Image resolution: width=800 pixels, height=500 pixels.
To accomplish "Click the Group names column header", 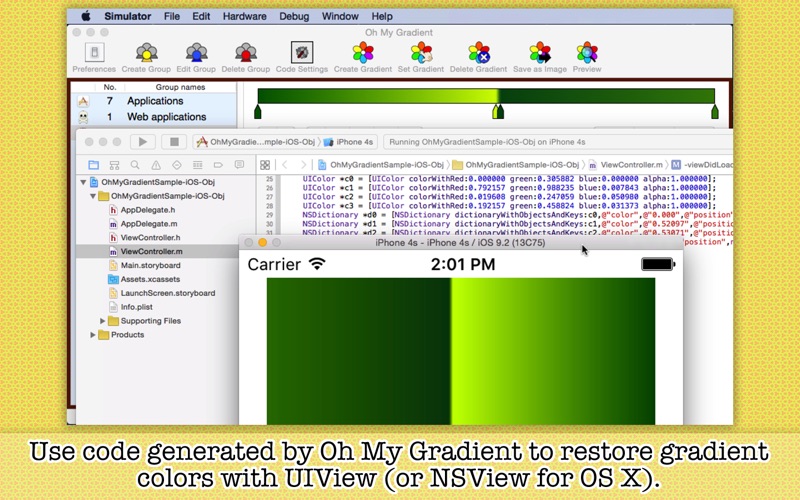I will [180, 87].
